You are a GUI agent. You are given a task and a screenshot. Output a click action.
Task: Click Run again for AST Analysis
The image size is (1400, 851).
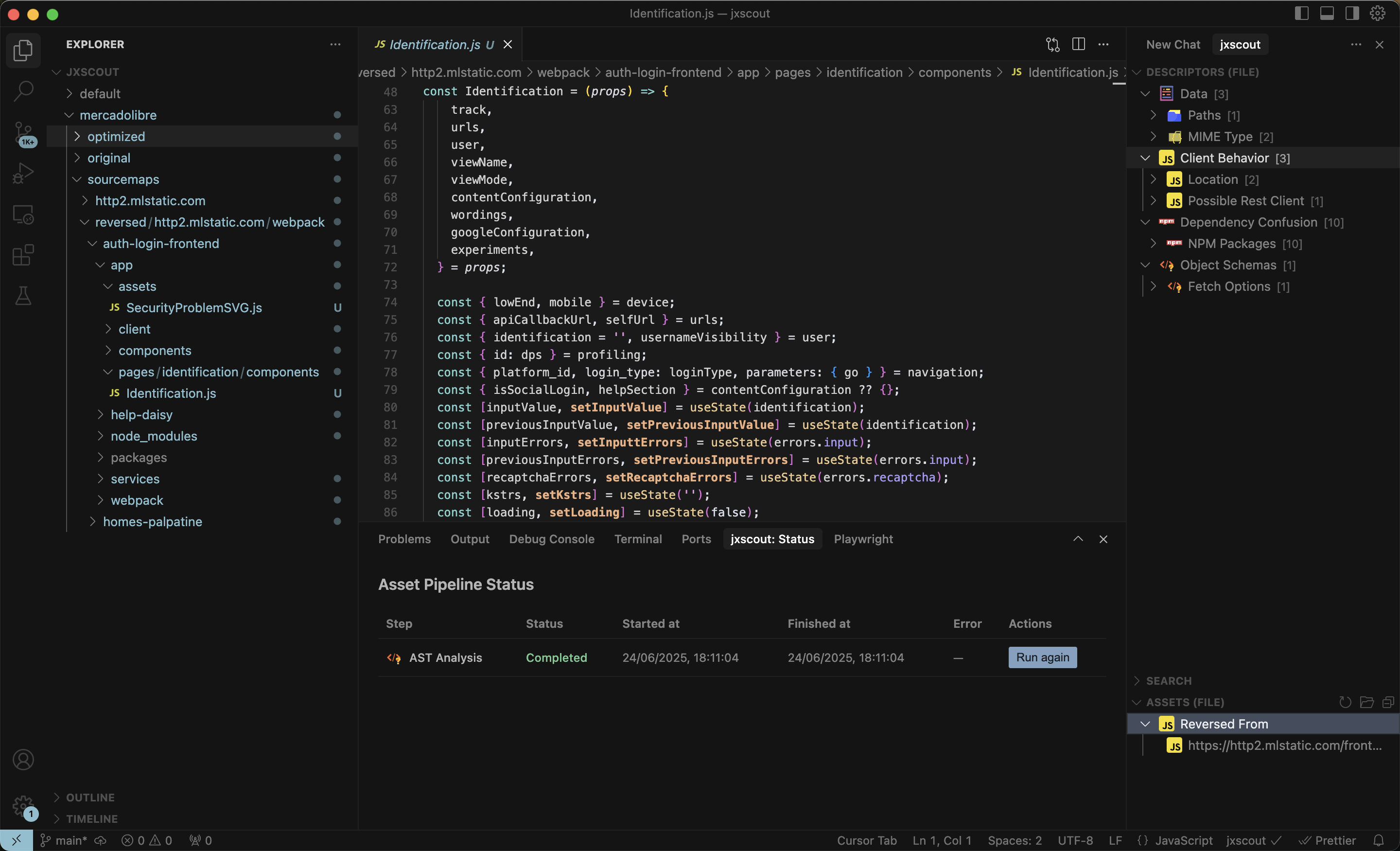(1043, 658)
